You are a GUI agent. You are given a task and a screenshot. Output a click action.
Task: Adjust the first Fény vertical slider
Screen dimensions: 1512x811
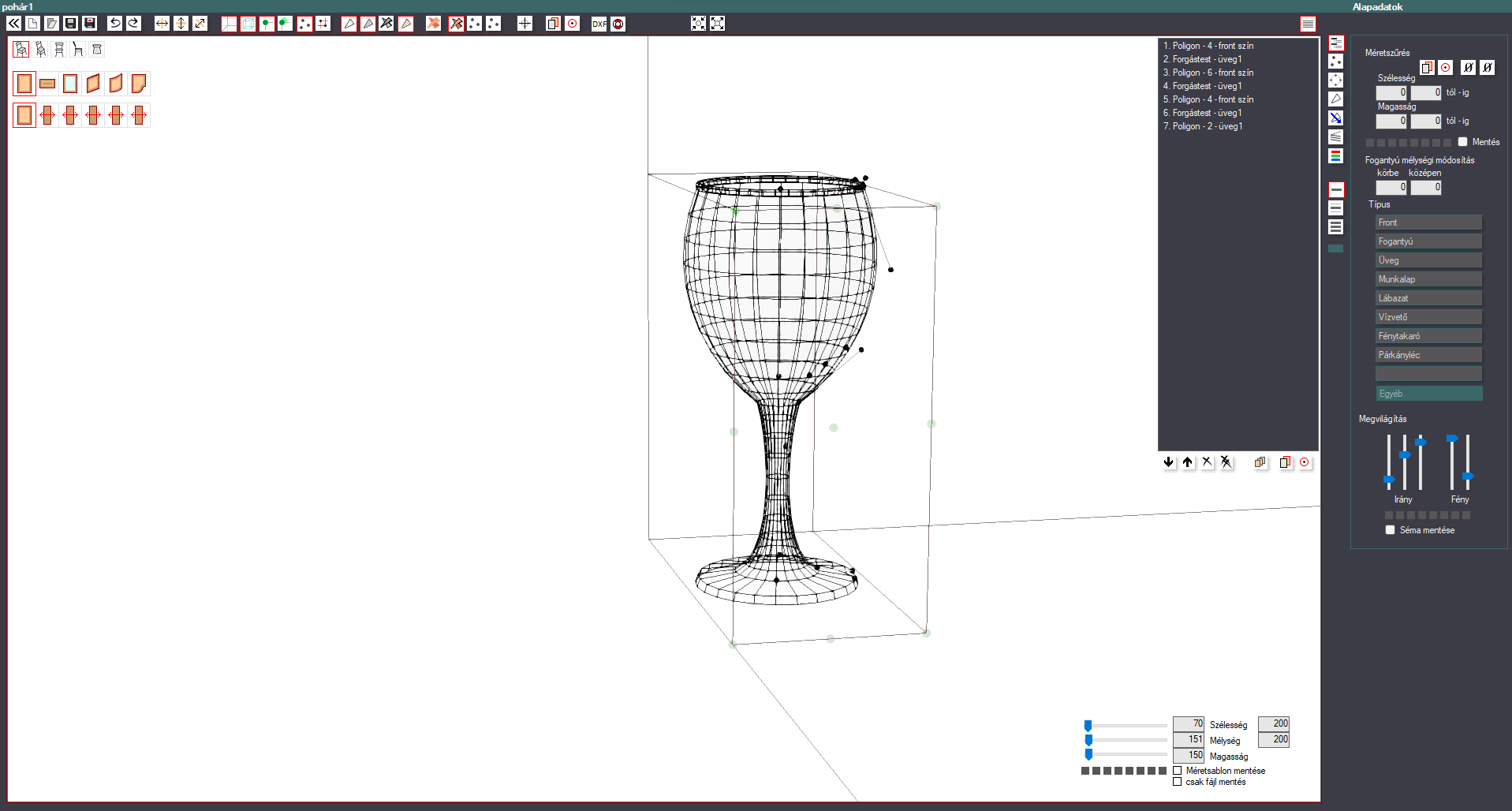point(1452,438)
